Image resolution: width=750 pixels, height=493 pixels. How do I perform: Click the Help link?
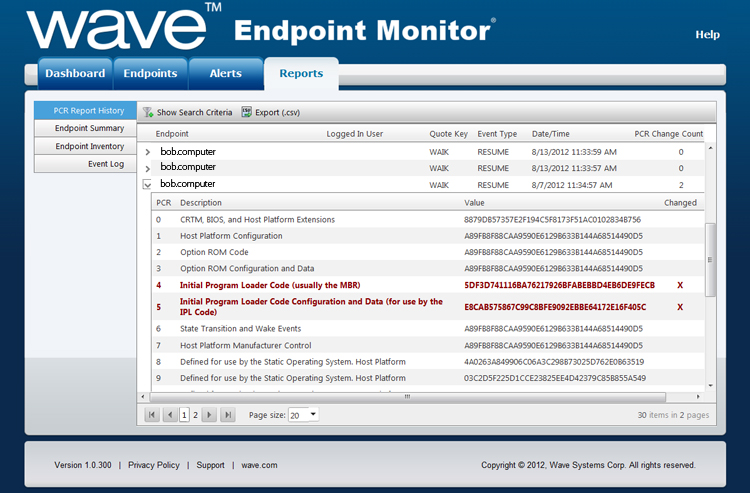[707, 34]
